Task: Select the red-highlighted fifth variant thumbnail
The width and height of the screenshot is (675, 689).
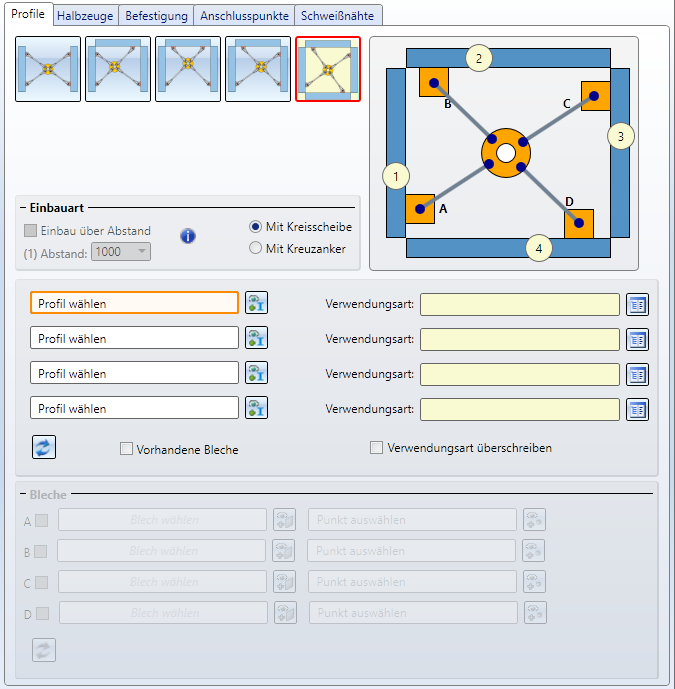Action: point(328,69)
